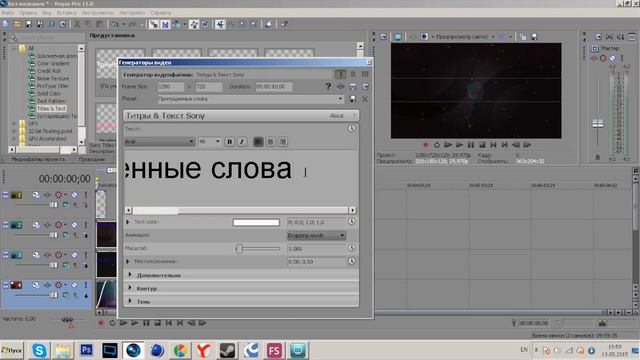
Task: Expand the OFX folder in generators tree
Action: (14, 123)
